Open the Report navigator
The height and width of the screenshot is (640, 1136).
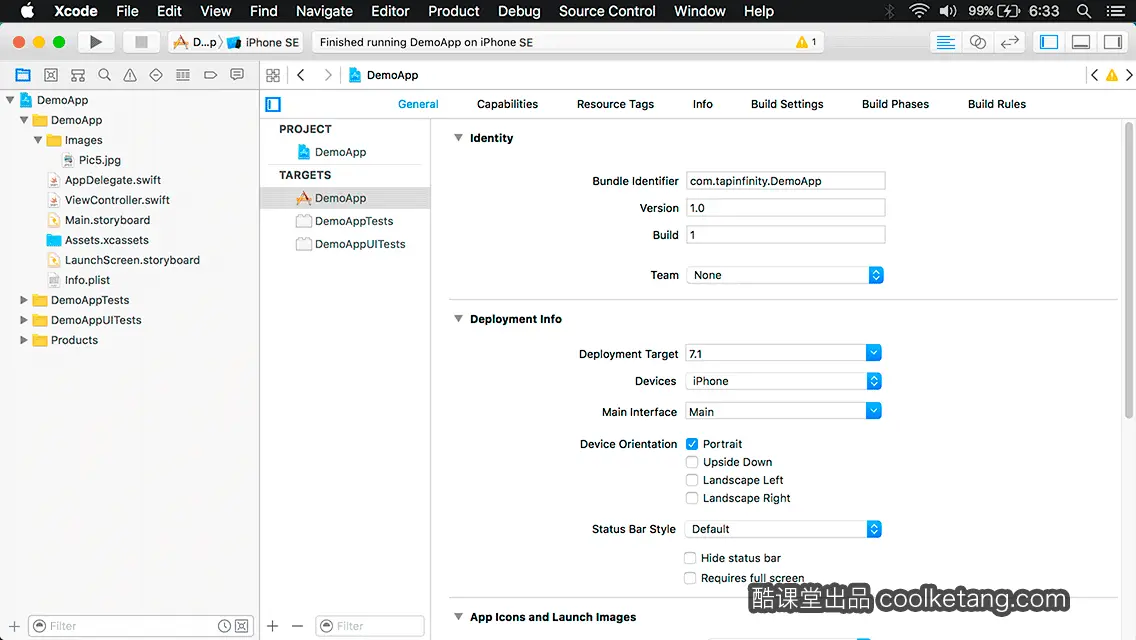click(237, 75)
